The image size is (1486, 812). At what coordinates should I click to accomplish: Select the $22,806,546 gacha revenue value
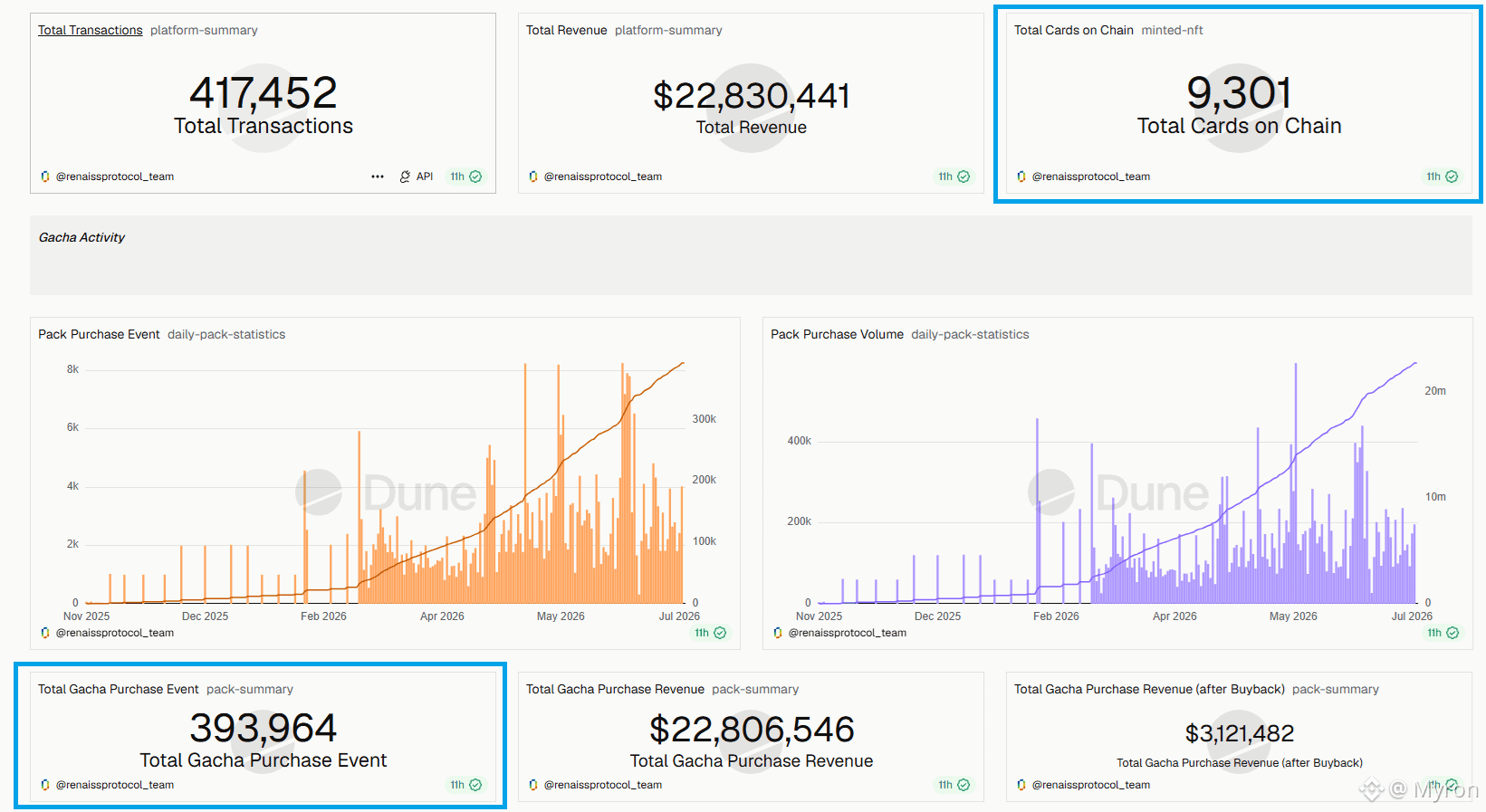point(752,730)
